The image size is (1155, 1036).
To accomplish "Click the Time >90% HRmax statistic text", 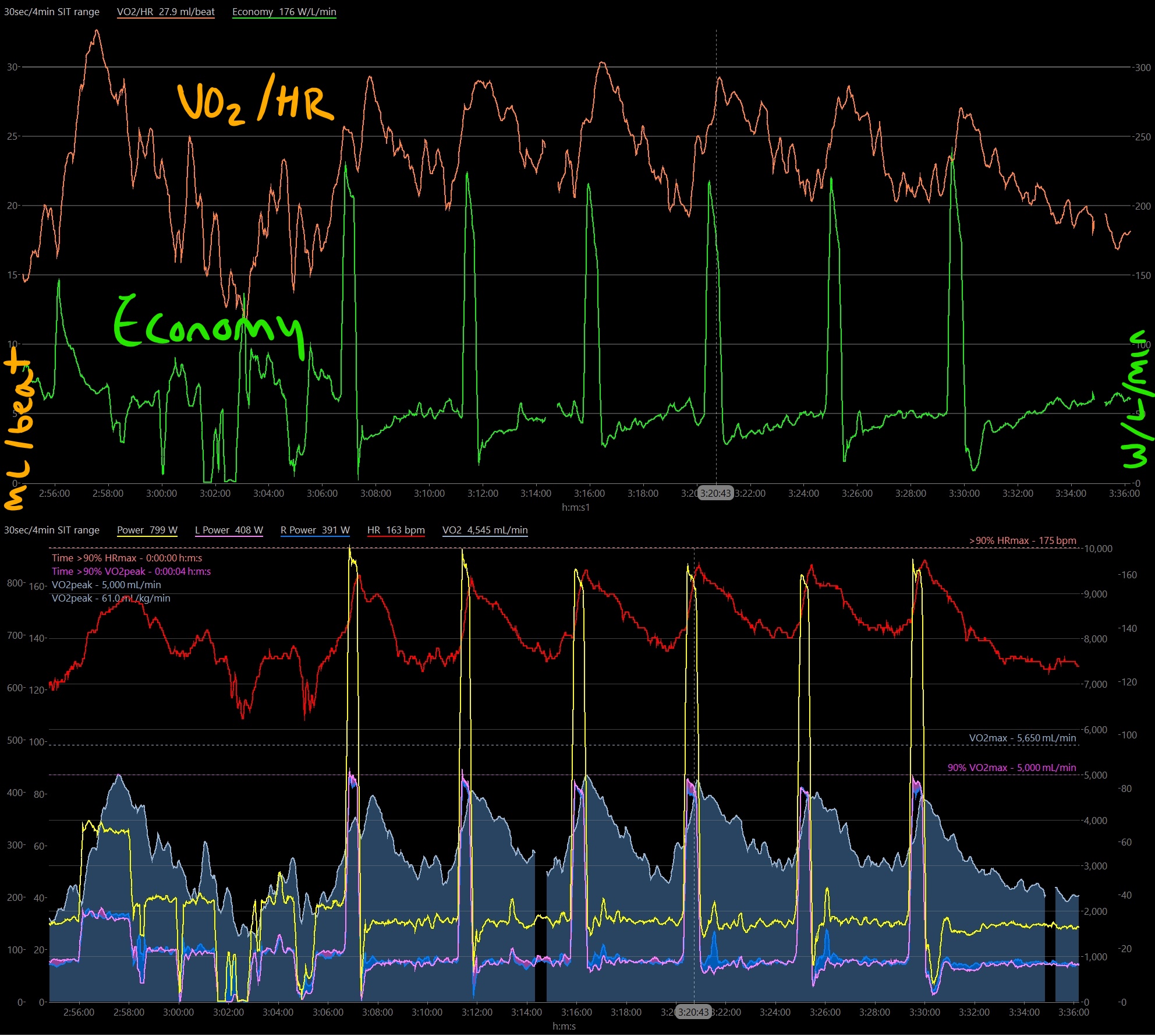I will [x=127, y=558].
